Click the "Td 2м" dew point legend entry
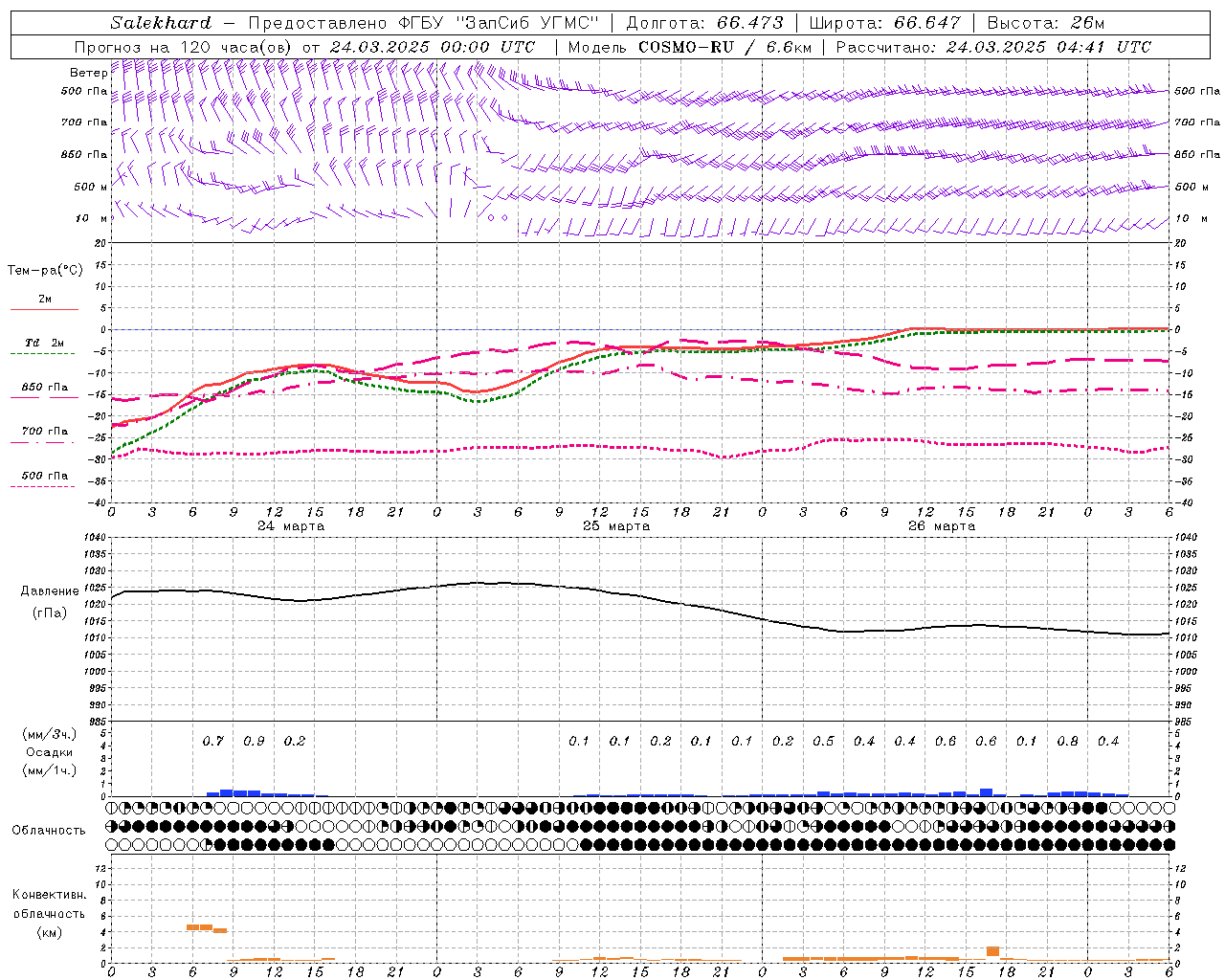 44,343
